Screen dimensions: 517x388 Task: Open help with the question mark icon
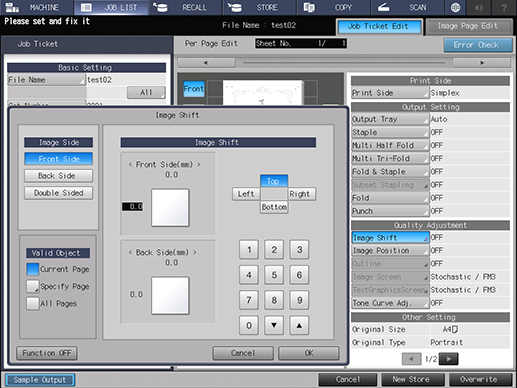click(x=504, y=7)
